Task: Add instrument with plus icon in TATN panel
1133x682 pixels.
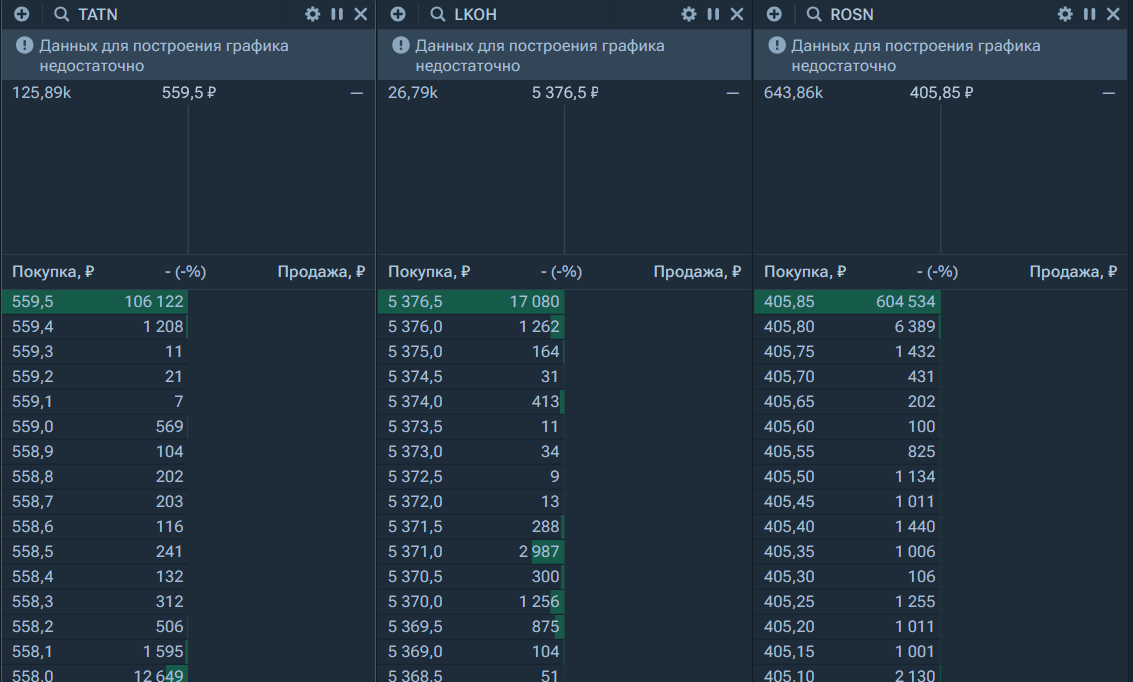Action: [x=22, y=14]
